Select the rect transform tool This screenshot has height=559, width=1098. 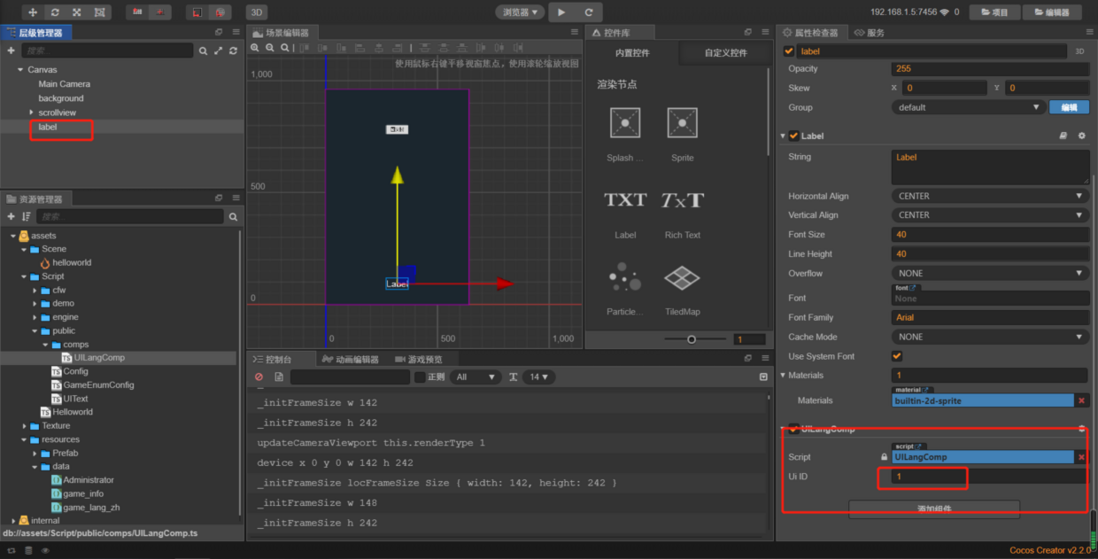coord(99,12)
